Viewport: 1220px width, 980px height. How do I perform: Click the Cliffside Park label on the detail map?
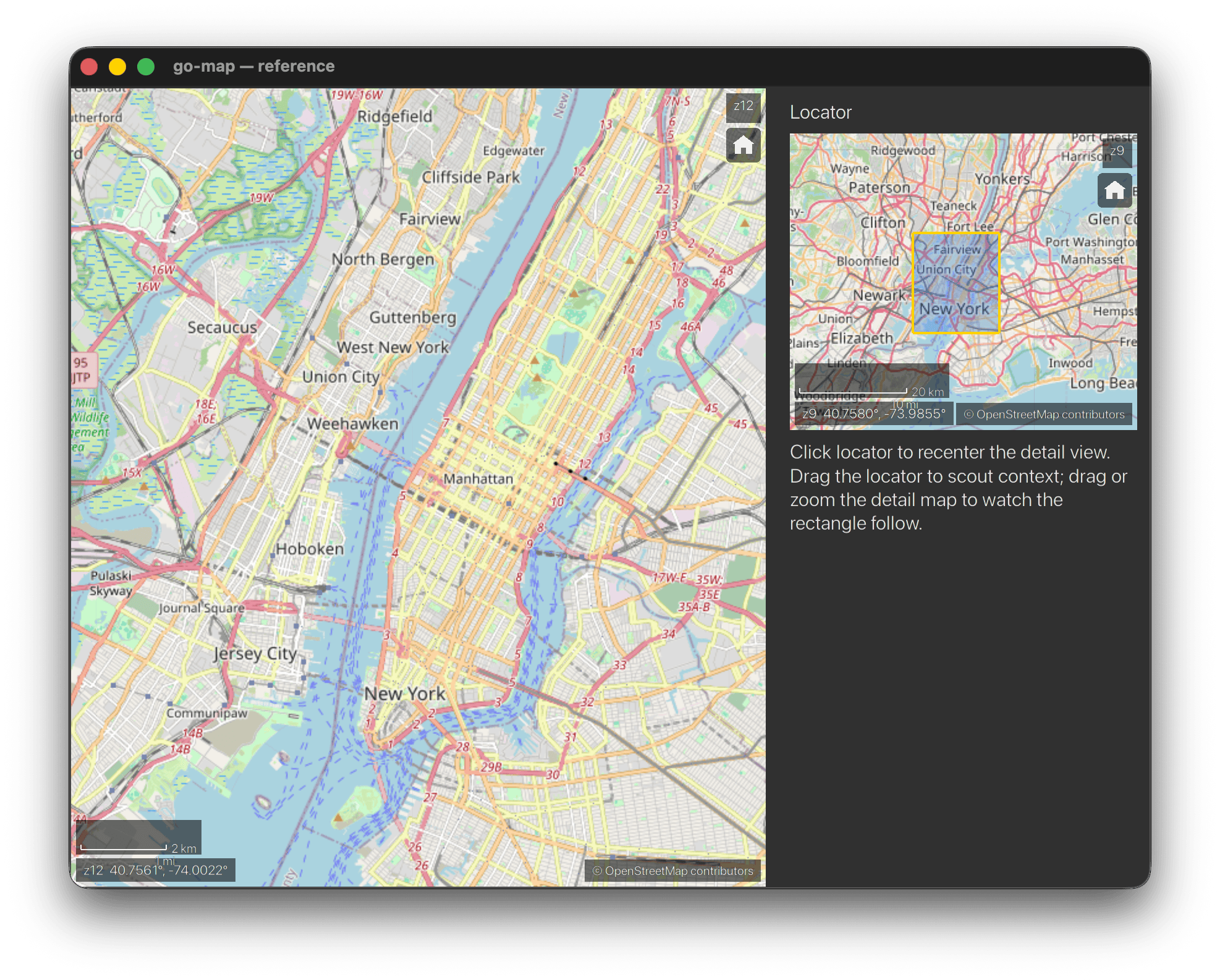[471, 177]
